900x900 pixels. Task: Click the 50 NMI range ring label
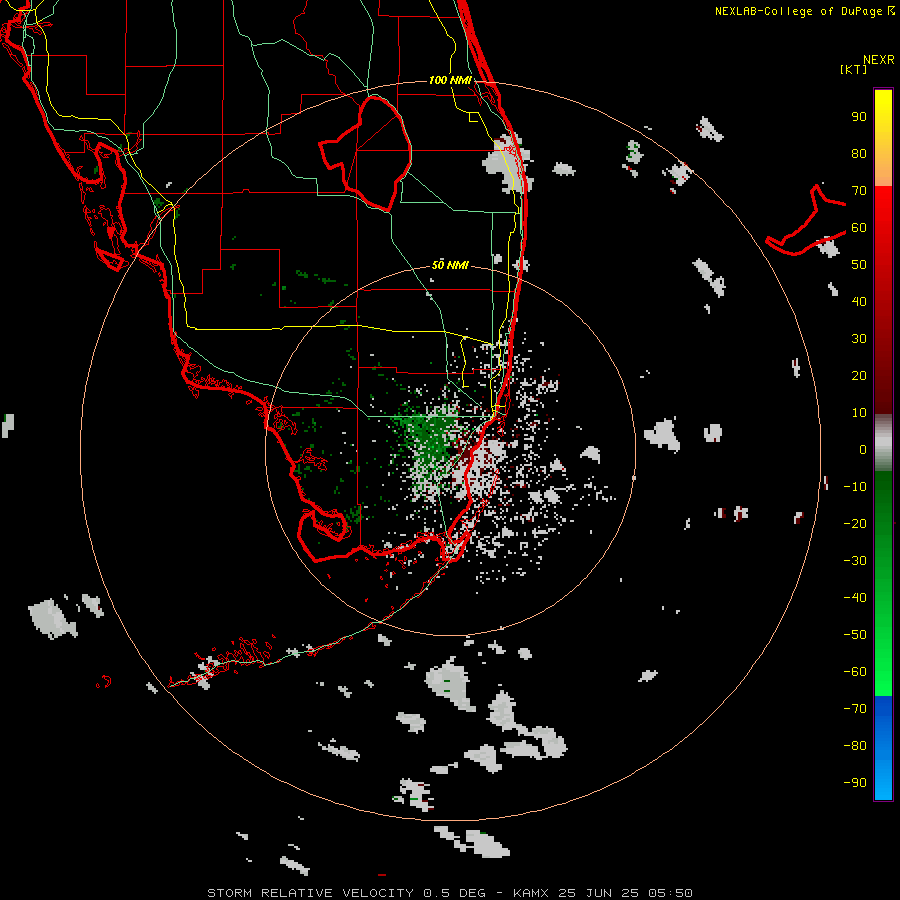tap(450, 265)
